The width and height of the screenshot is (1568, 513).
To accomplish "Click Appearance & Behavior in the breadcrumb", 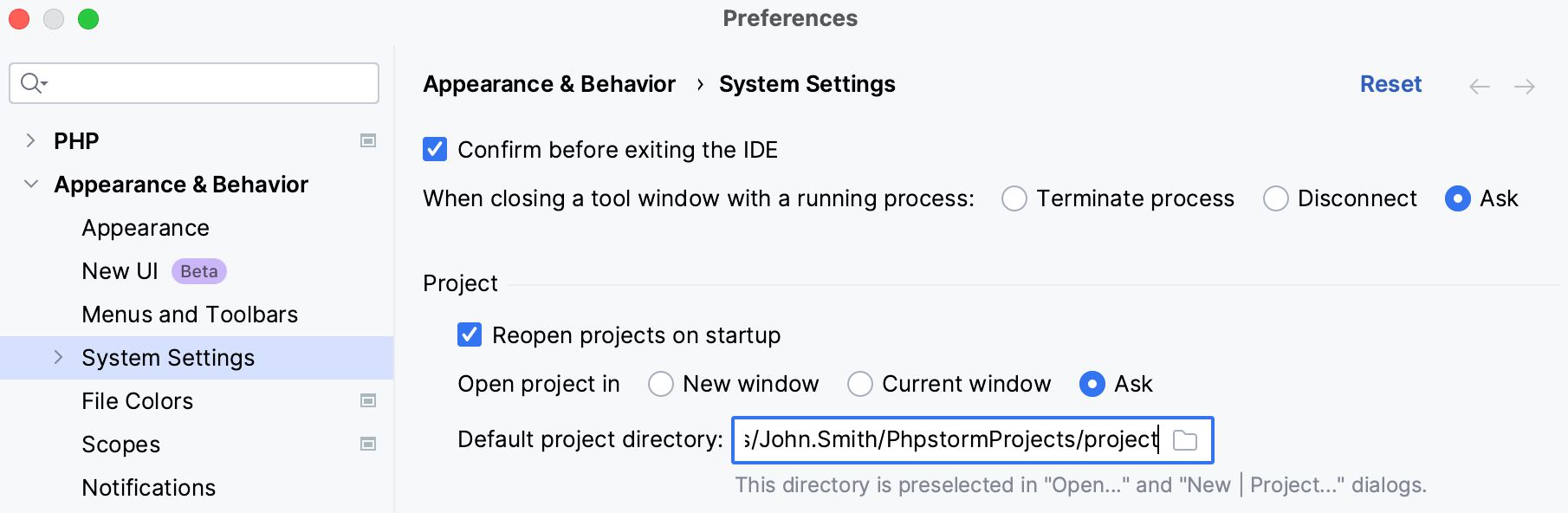I will pos(548,84).
